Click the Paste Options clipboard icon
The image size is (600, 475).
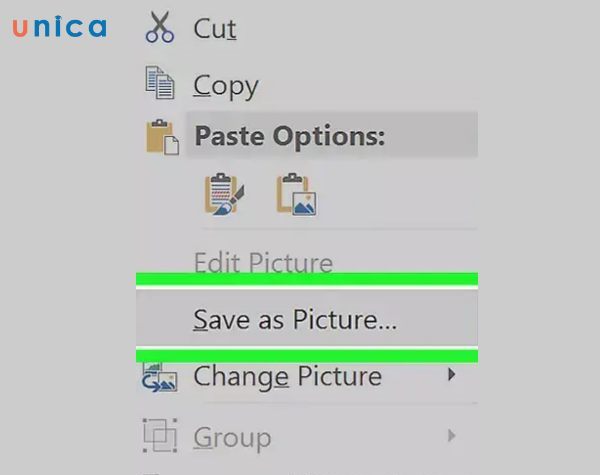pyautogui.click(x=161, y=137)
